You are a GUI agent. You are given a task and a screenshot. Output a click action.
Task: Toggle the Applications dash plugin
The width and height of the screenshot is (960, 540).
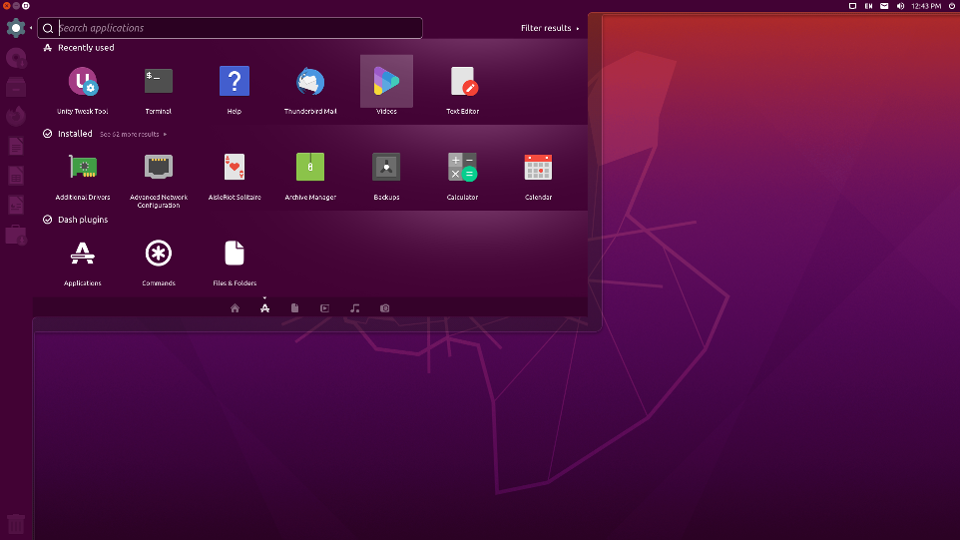pyautogui.click(x=83, y=262)
